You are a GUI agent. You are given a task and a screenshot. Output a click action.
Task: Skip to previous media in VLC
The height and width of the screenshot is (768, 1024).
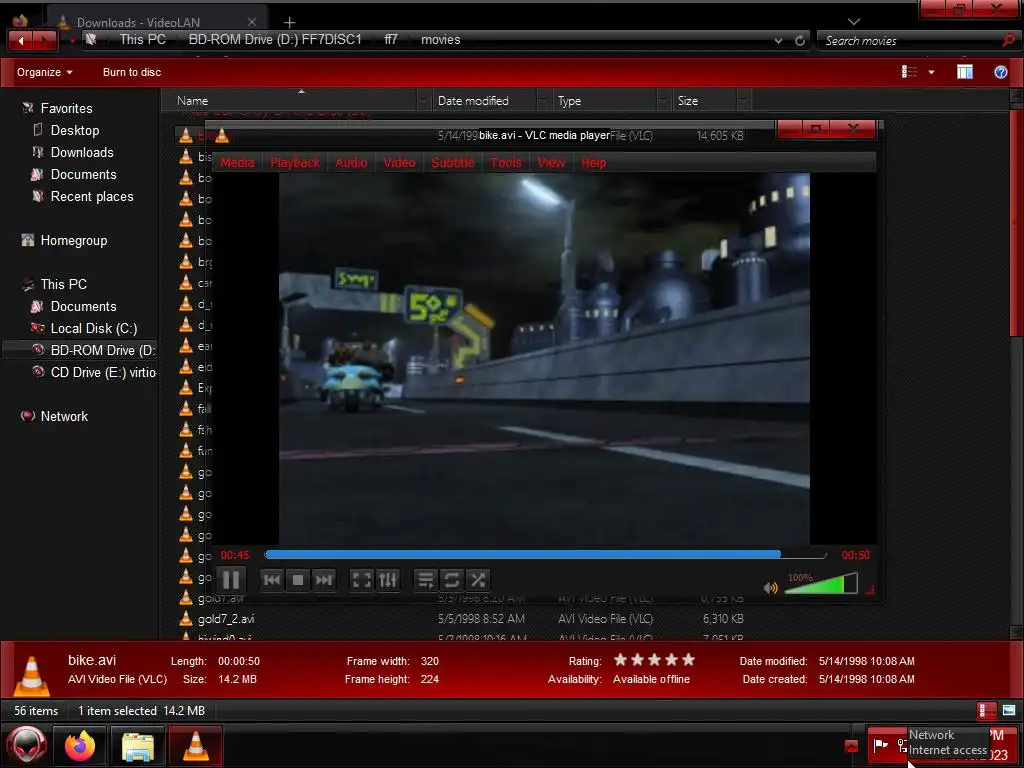pyautogui.click(x=272, y=580)
